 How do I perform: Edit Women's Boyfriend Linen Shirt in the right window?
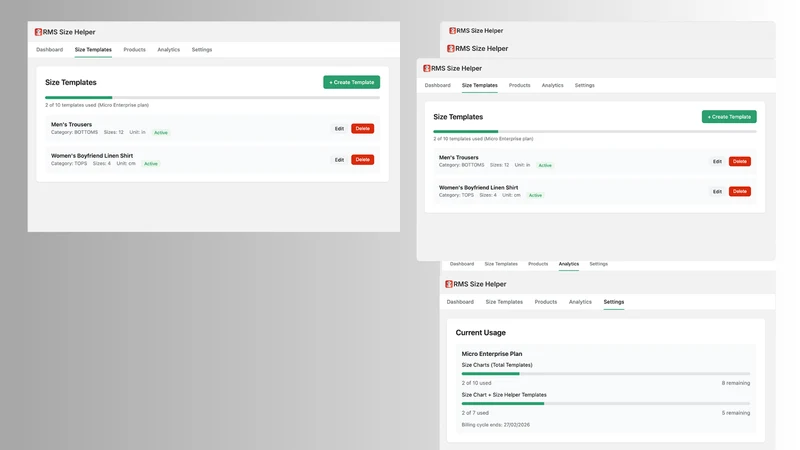pos(717,191)
